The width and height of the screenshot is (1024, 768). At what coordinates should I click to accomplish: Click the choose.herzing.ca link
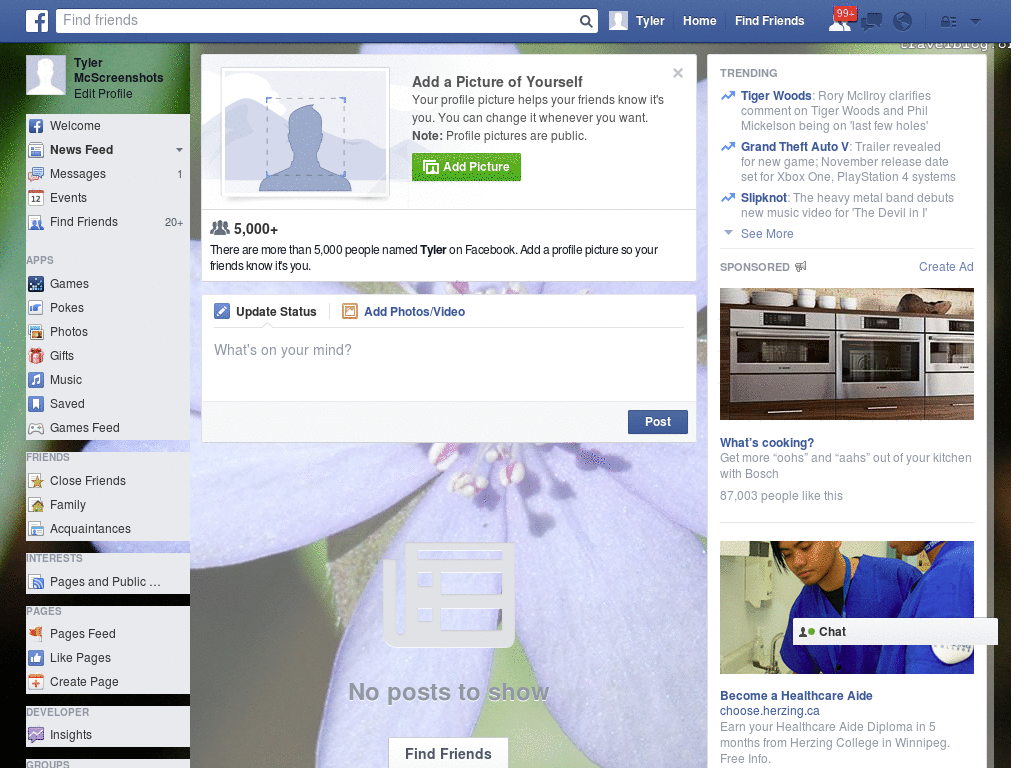click(769, 711)
